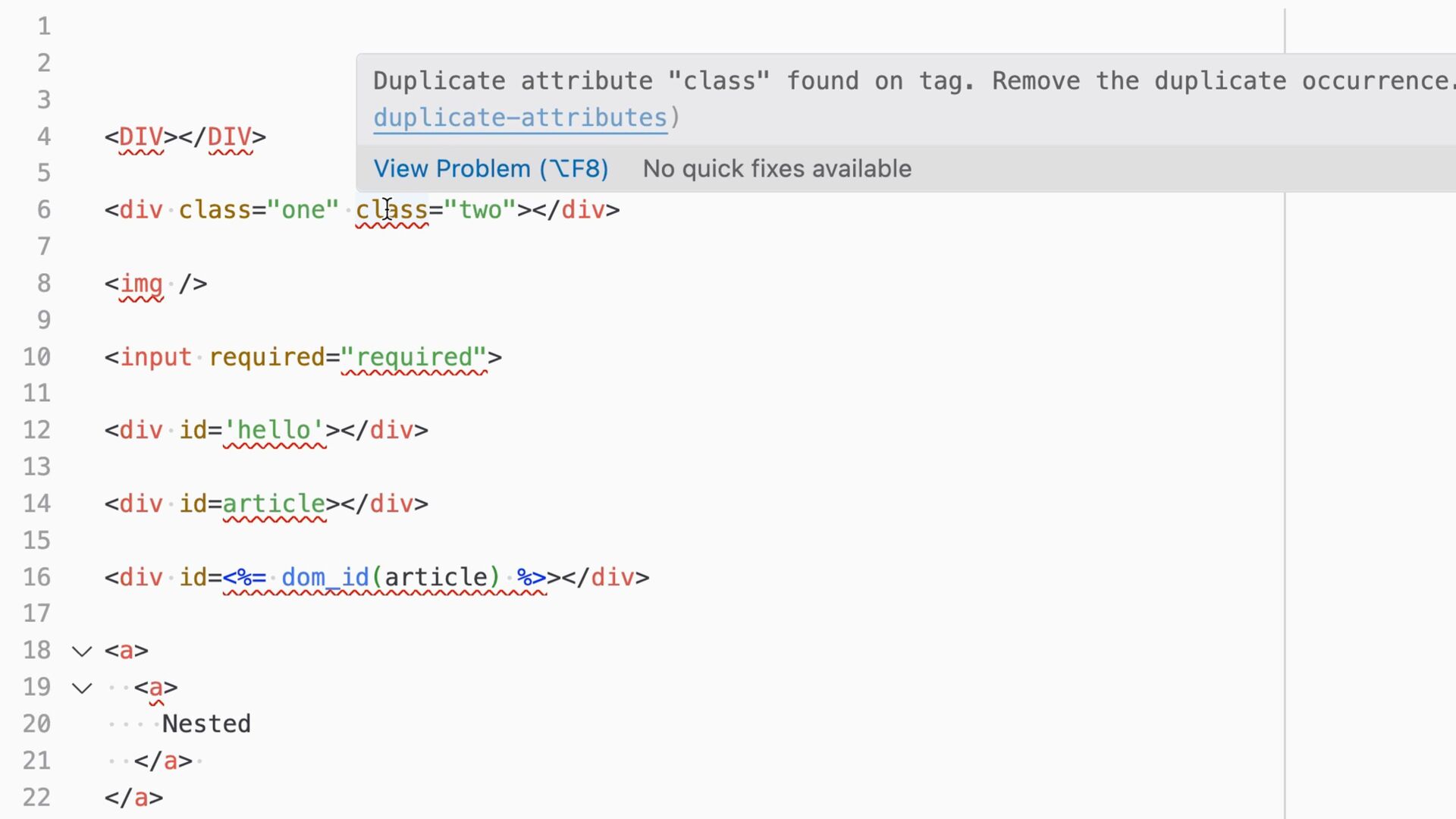Click the class="one" attribute value

pyautogui.click(x=303, y=210)
